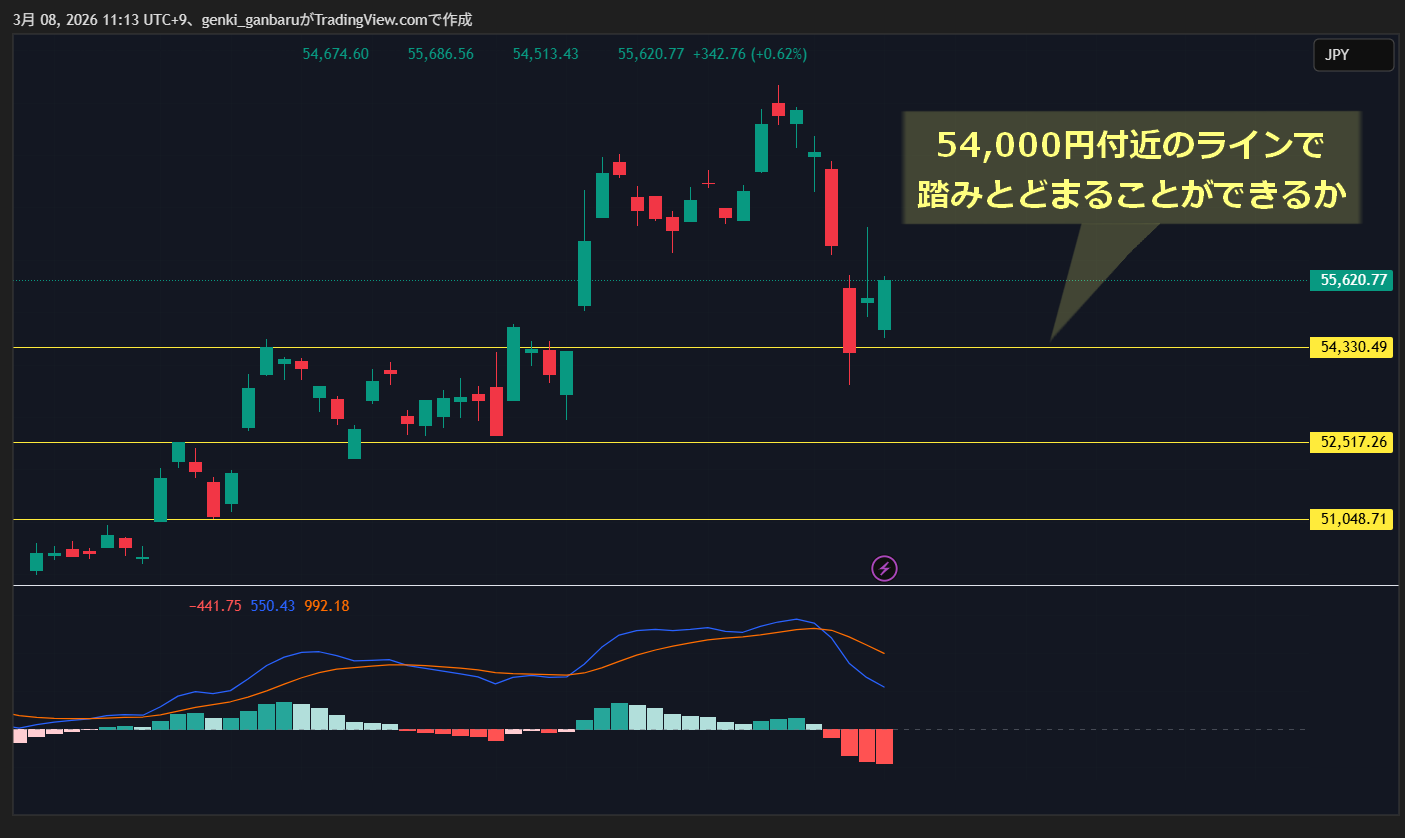Screen dimensions: 1405x838
Task: Click the orange signal value 992.18
Action: click(327, 606)
